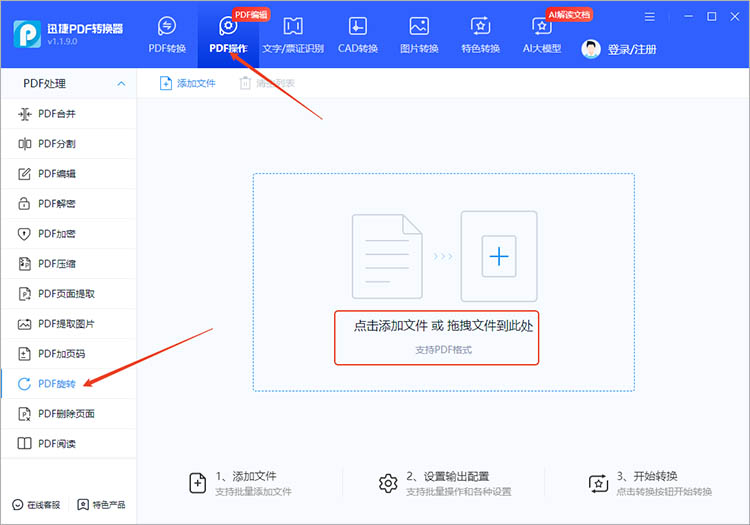Screen dimensions: 750x525
Task: Maximize the application window
Action: [x=712, y=17]
